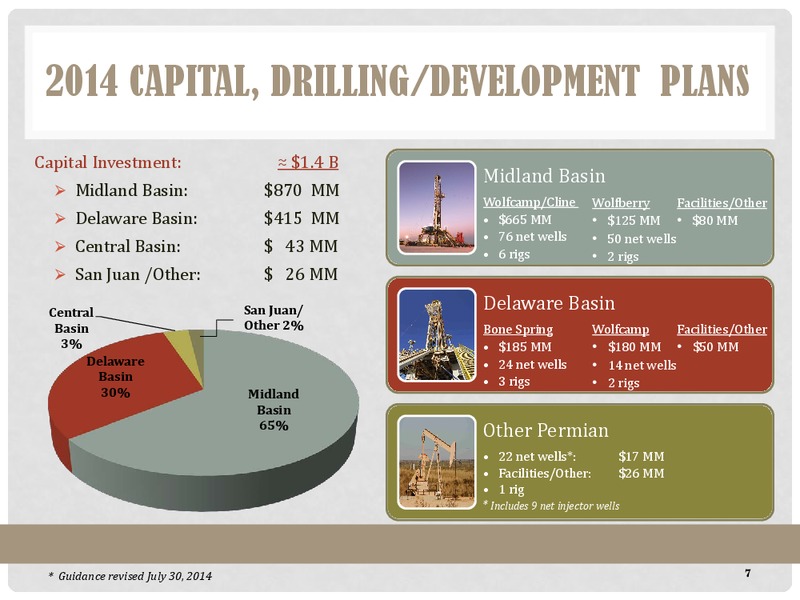
Task: Click the '$ 26 MM' amount in the list
Action: point(301,274)
